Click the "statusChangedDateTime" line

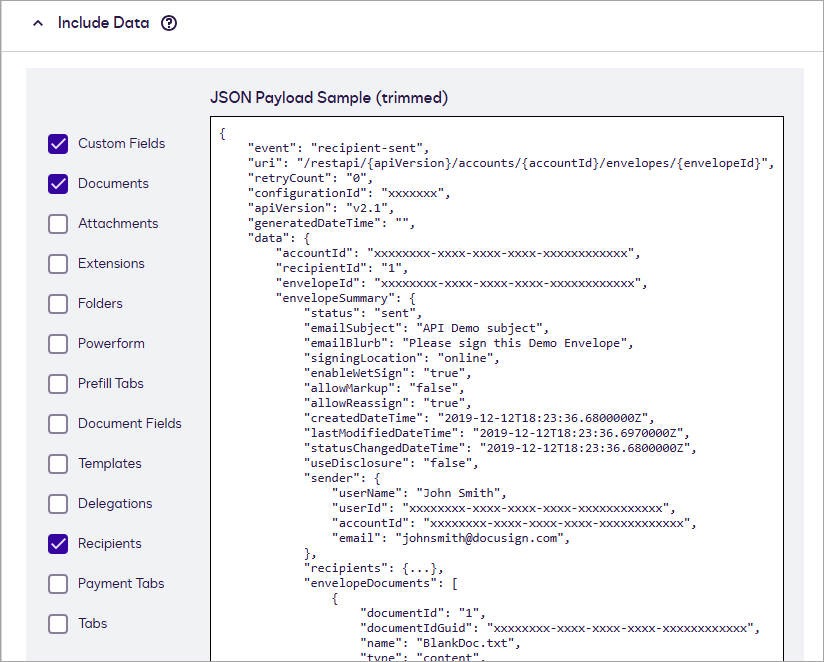pyautogui.click(x=500, y=448)
